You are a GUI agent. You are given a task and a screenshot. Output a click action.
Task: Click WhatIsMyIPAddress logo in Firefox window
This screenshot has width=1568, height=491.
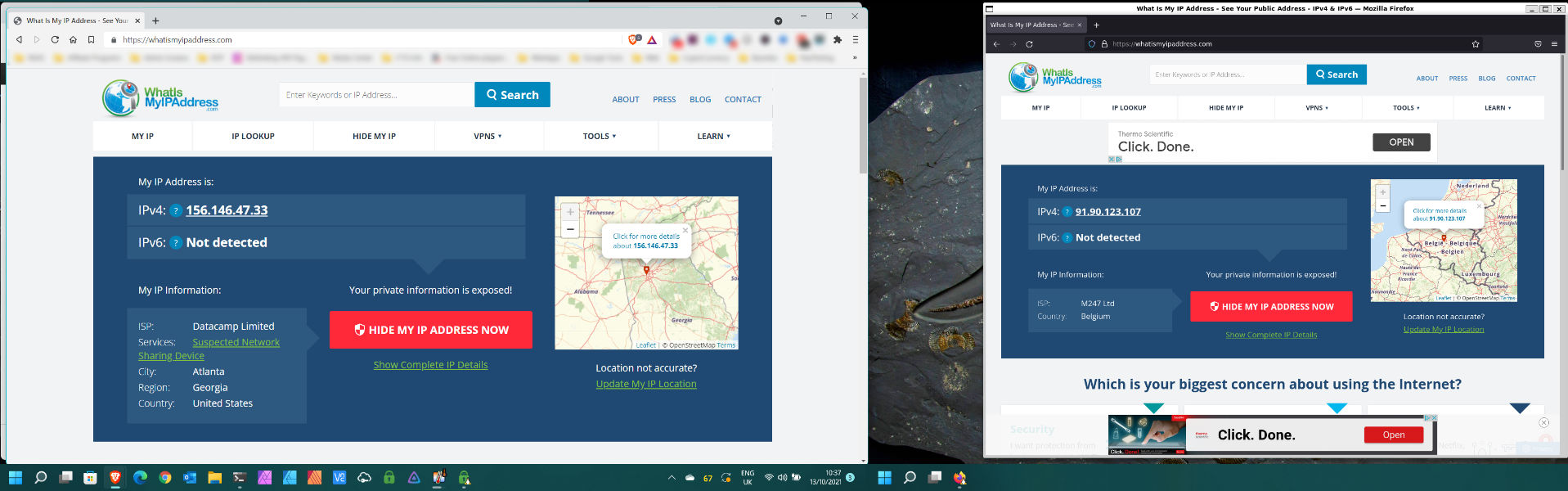click(1055, 77)
